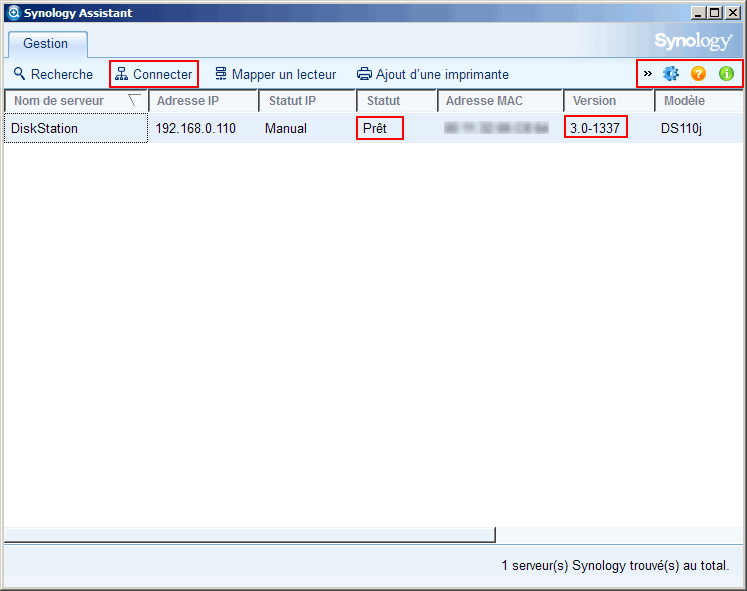Click the Modèle column header

(698, 101)
